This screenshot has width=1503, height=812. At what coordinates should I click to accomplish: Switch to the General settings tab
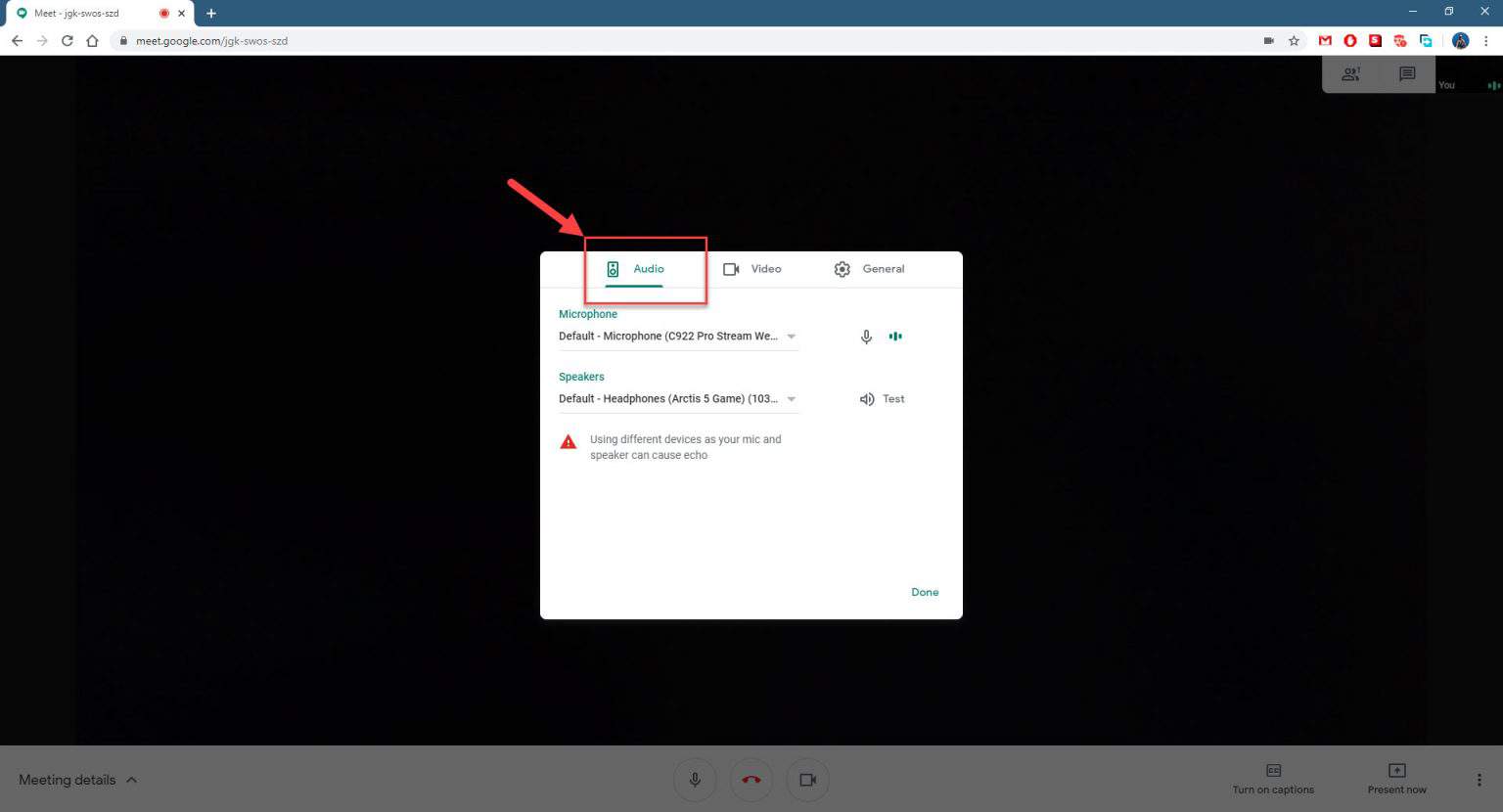click(x=869, y=268)
